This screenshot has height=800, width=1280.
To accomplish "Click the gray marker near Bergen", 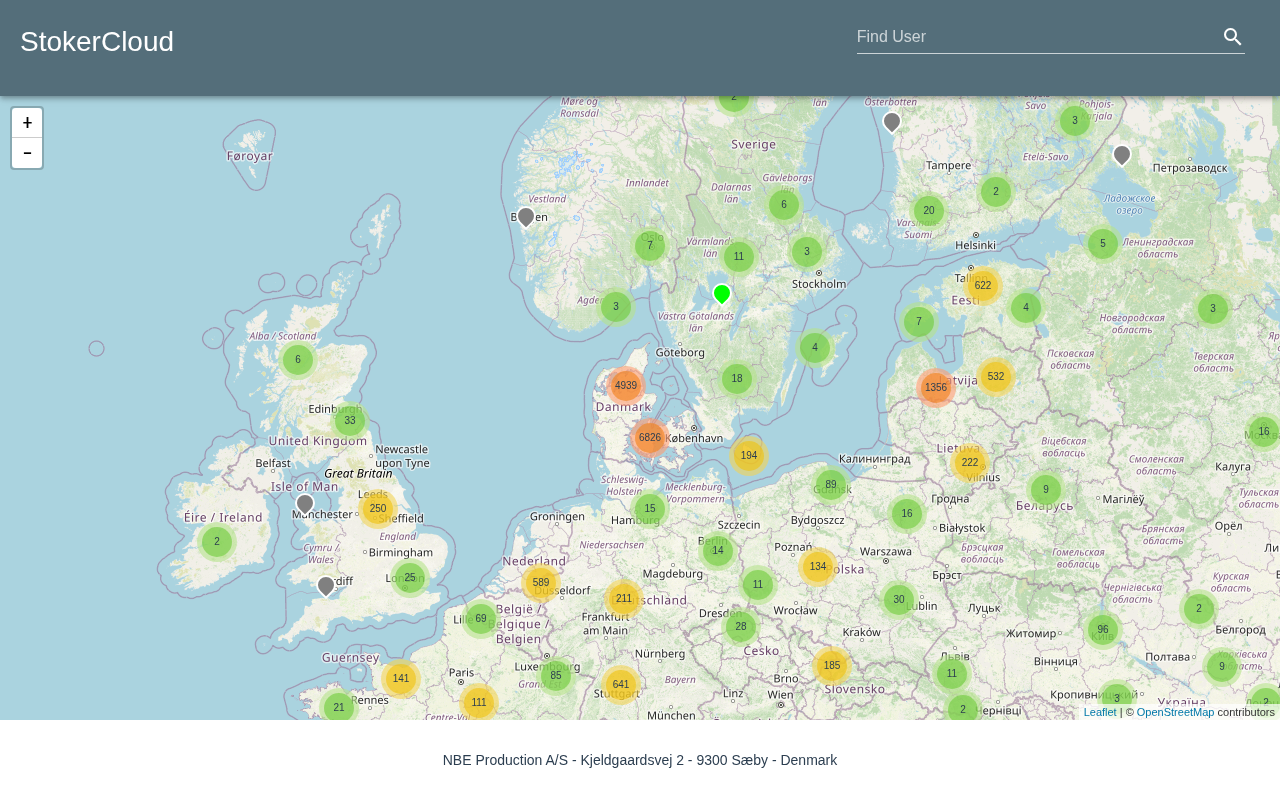I will 526,216.
